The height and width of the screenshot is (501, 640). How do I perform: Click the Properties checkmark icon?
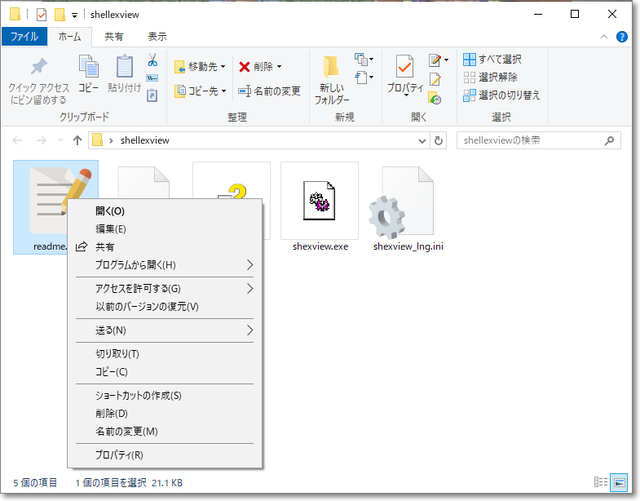[x=405, y=68]
